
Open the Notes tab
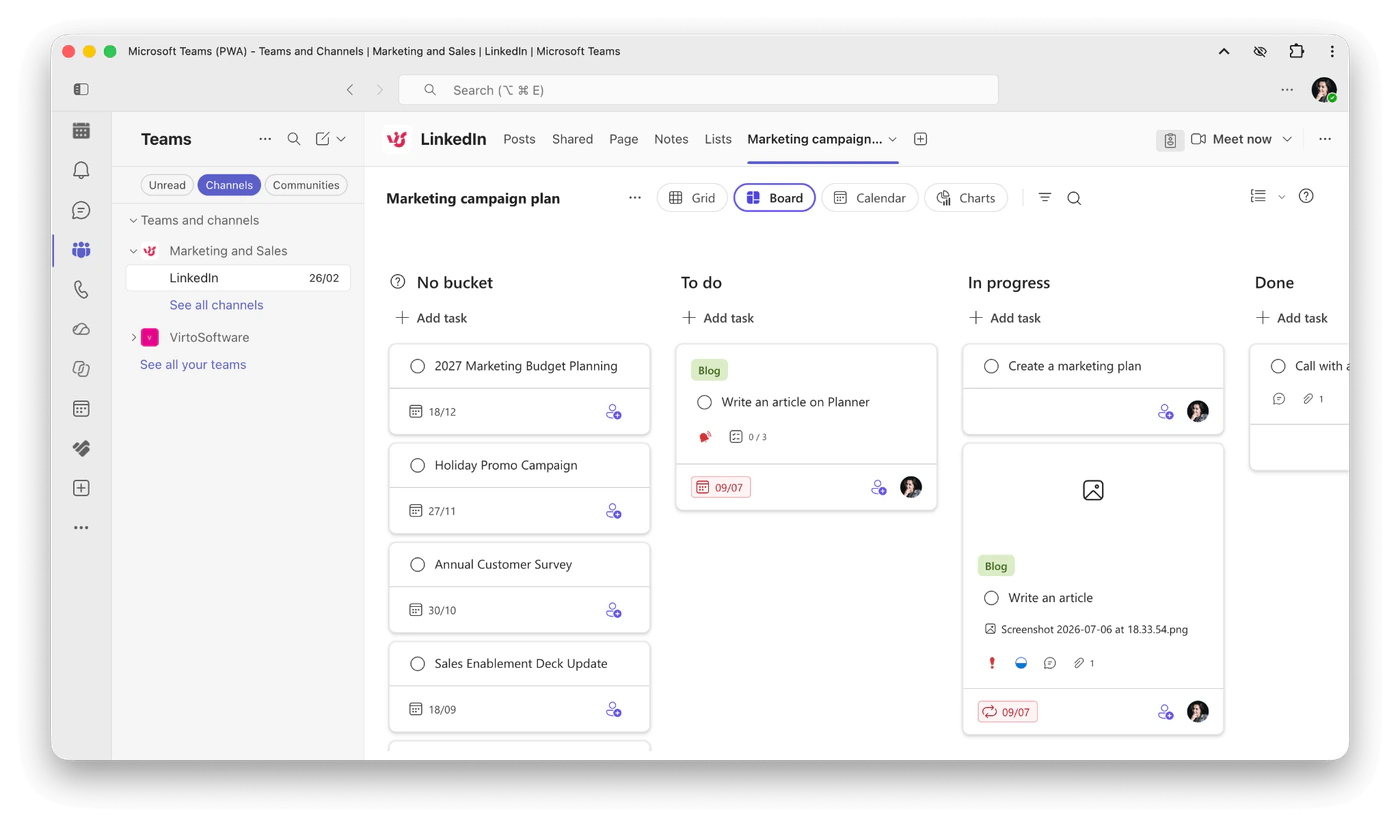[x=671, y=139]
